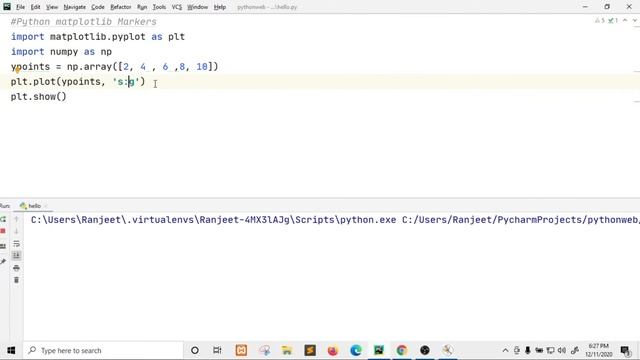Close the hello run tab
This screenshot has width=640, height=360.
coord(46,206)
